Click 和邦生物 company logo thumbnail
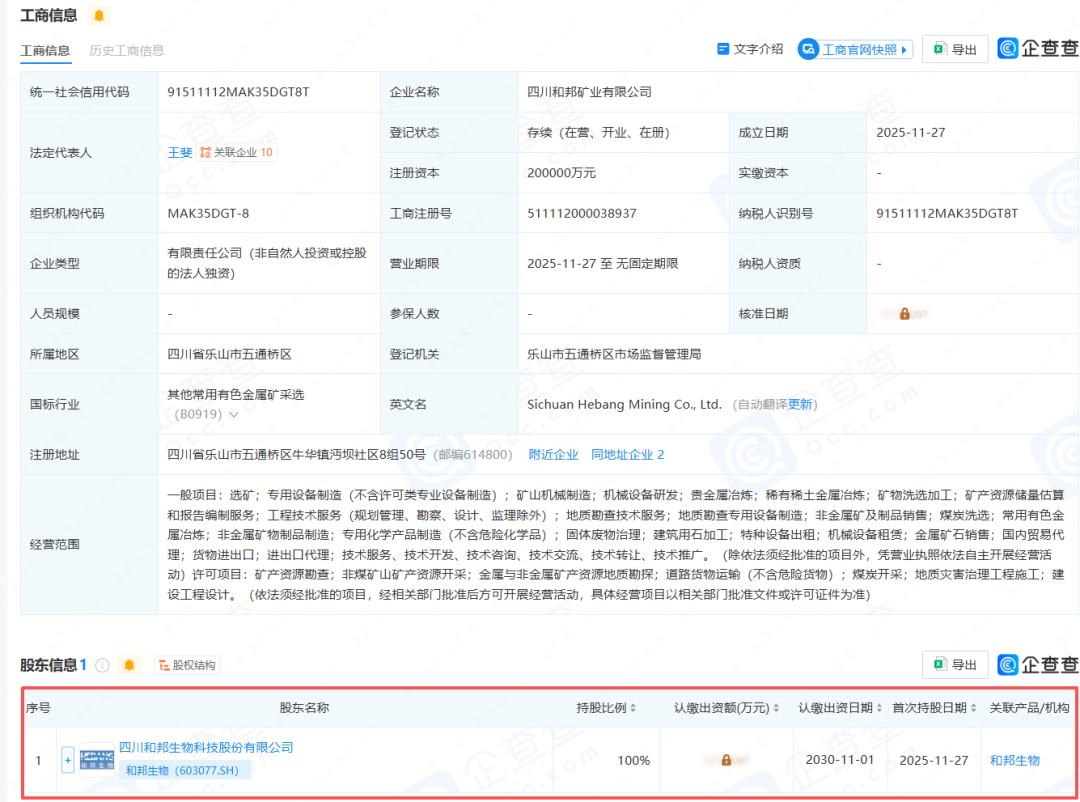 (97, 759)
